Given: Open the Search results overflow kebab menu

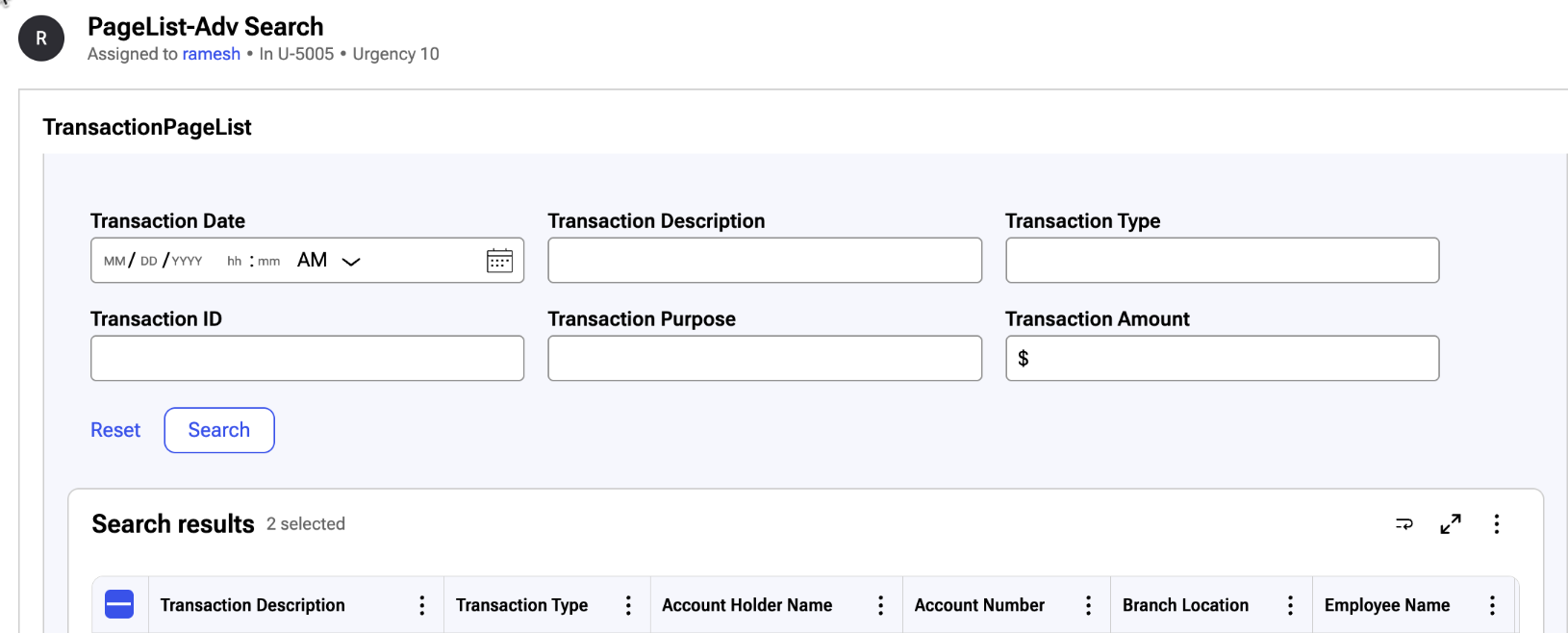Looking at the screenshot, I should [1497, 524].
